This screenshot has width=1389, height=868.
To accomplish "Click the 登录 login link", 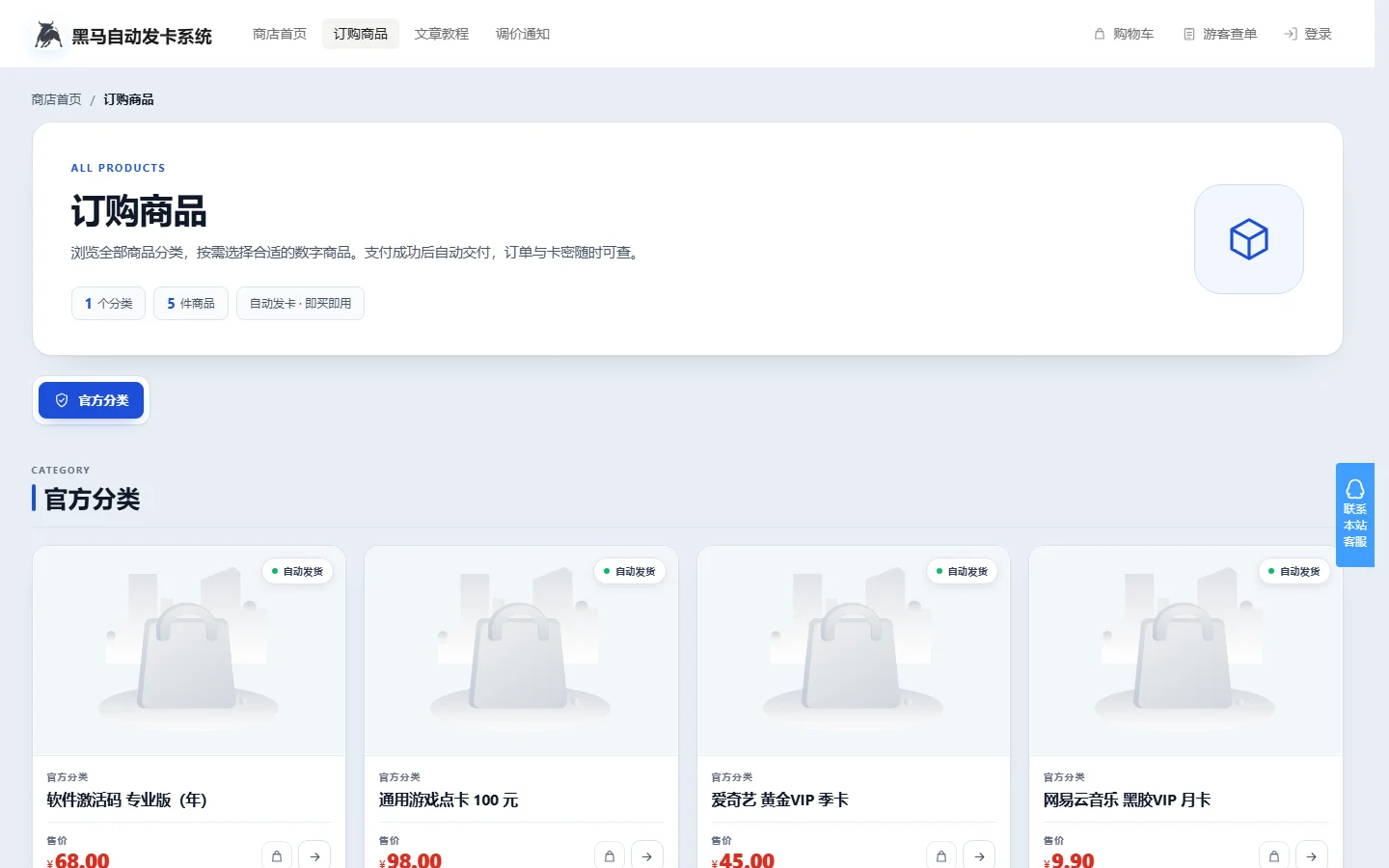I will [x=1308, y=34].
